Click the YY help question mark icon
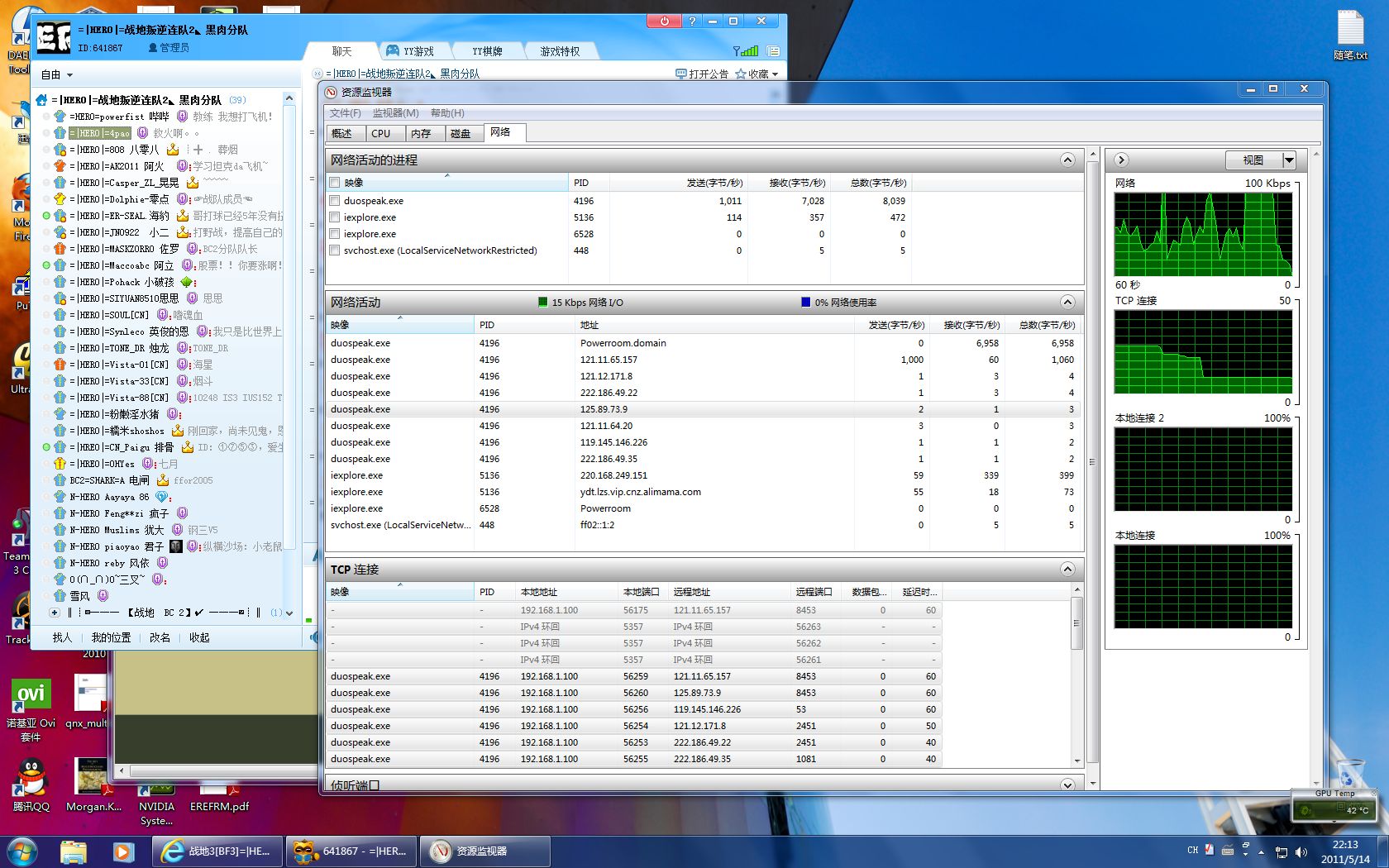 (x=692, y=21)
